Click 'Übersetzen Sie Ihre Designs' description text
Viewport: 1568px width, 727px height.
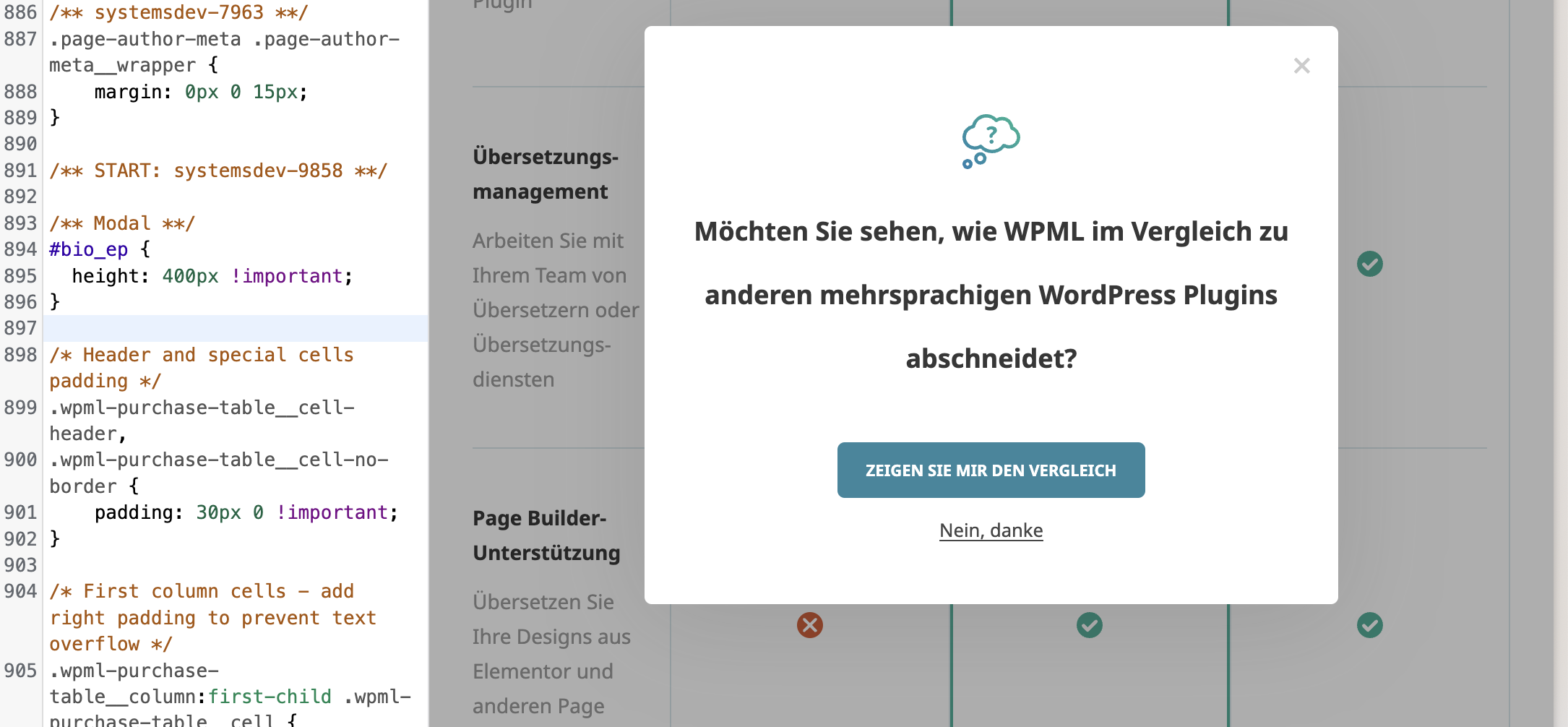click(x=551, y=654)
